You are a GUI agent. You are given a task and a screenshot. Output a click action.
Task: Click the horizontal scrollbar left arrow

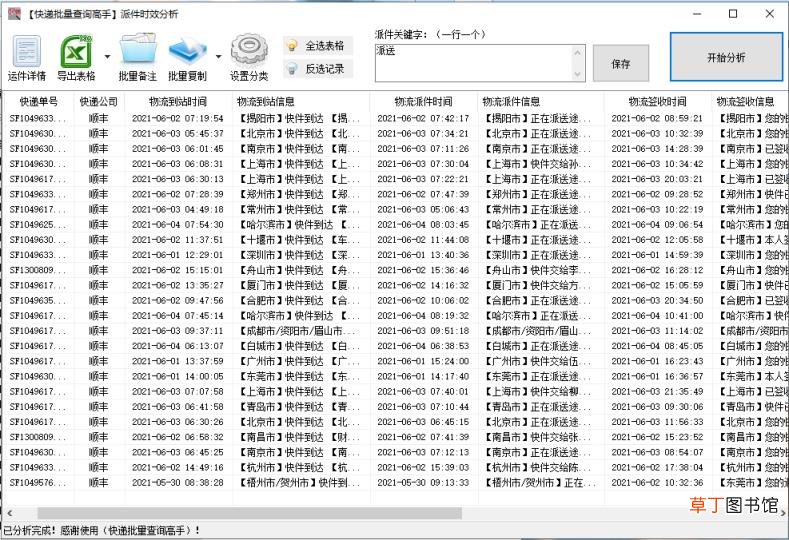pos(10,513)
